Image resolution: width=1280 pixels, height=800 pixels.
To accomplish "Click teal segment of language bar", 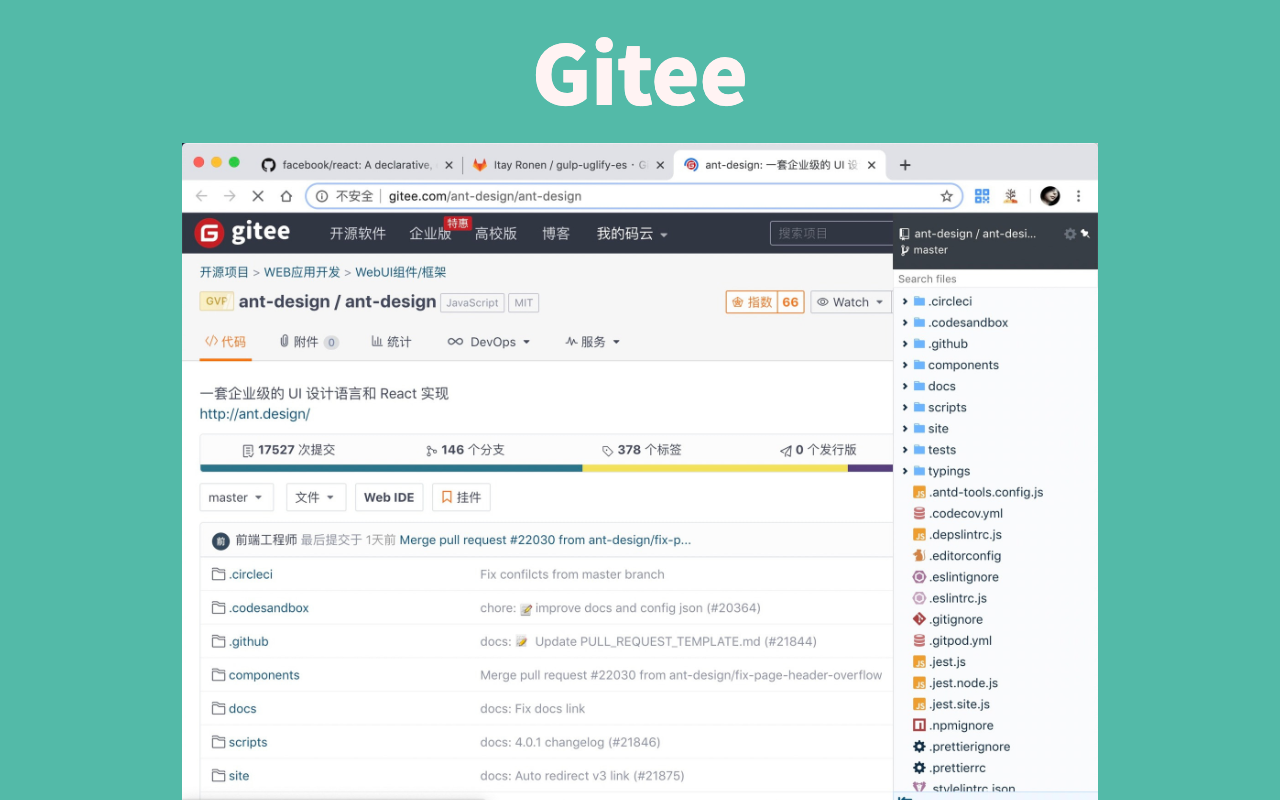I will (x=391, y=468).
